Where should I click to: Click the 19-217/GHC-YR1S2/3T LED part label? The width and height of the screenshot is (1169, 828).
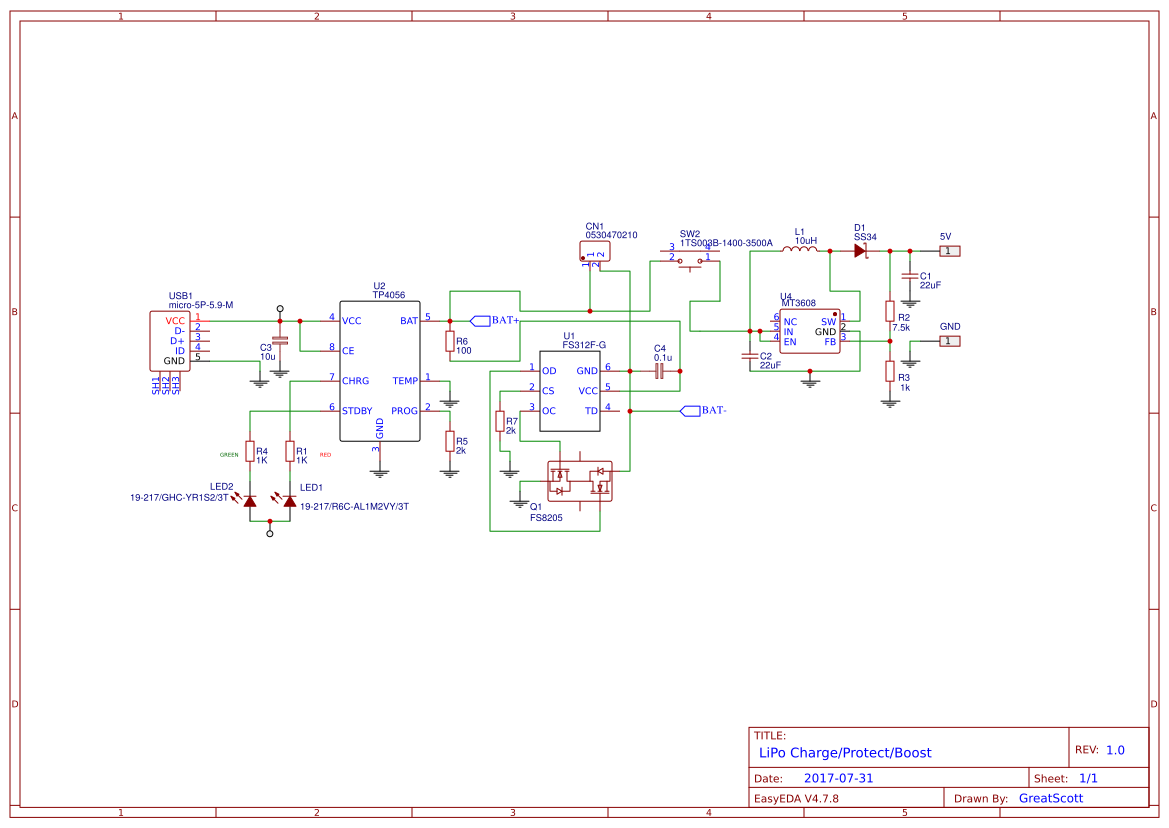[x=180, y=498]
